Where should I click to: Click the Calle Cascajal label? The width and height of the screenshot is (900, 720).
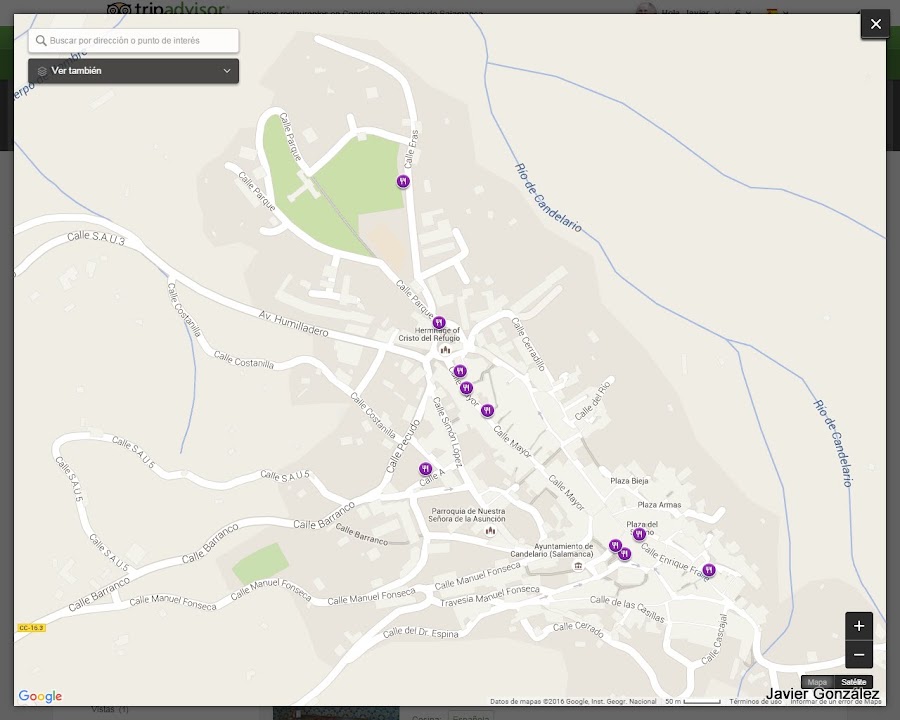click(715, 639)
